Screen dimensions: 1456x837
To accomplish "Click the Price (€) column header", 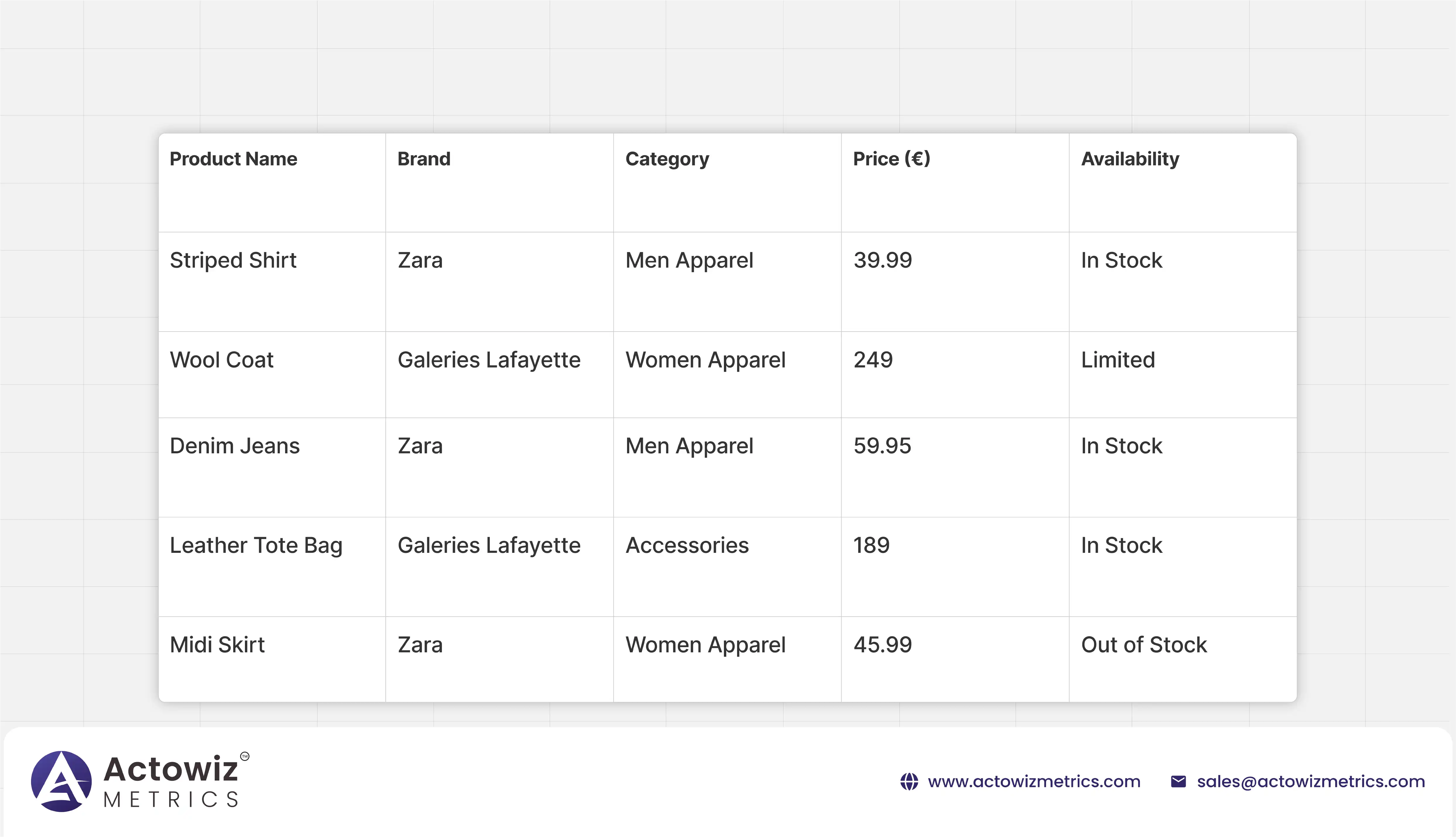I will click(891, 159).
